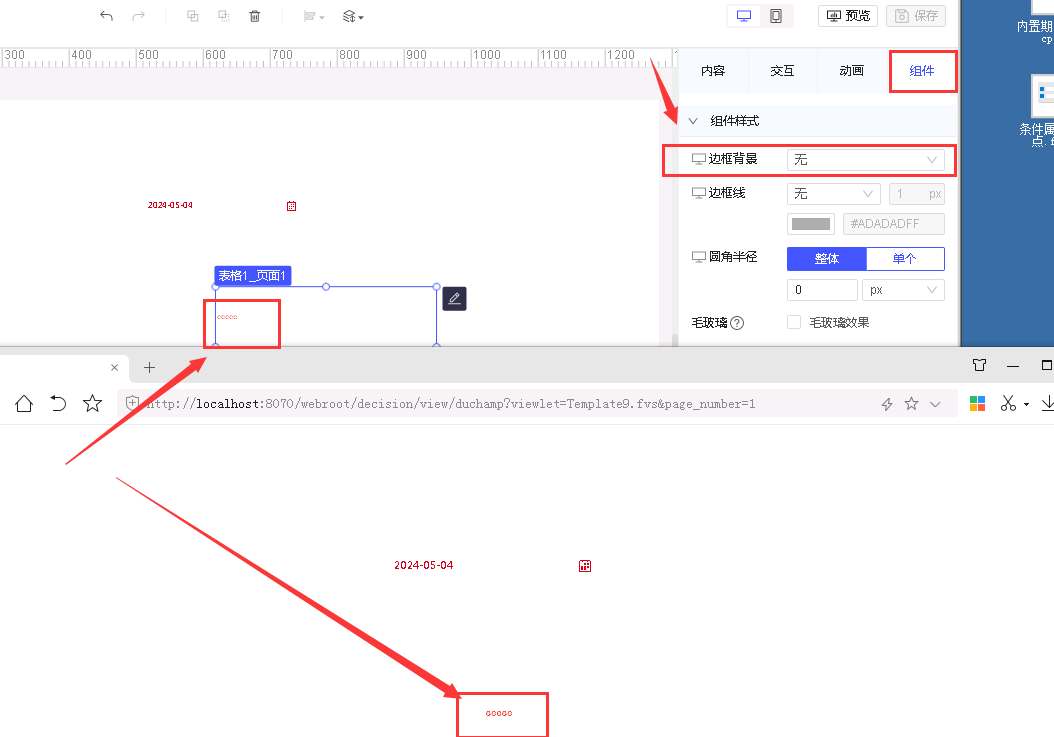
Task: Enable the 毛玻璃效果 checkbox
Action: [794, 322]
